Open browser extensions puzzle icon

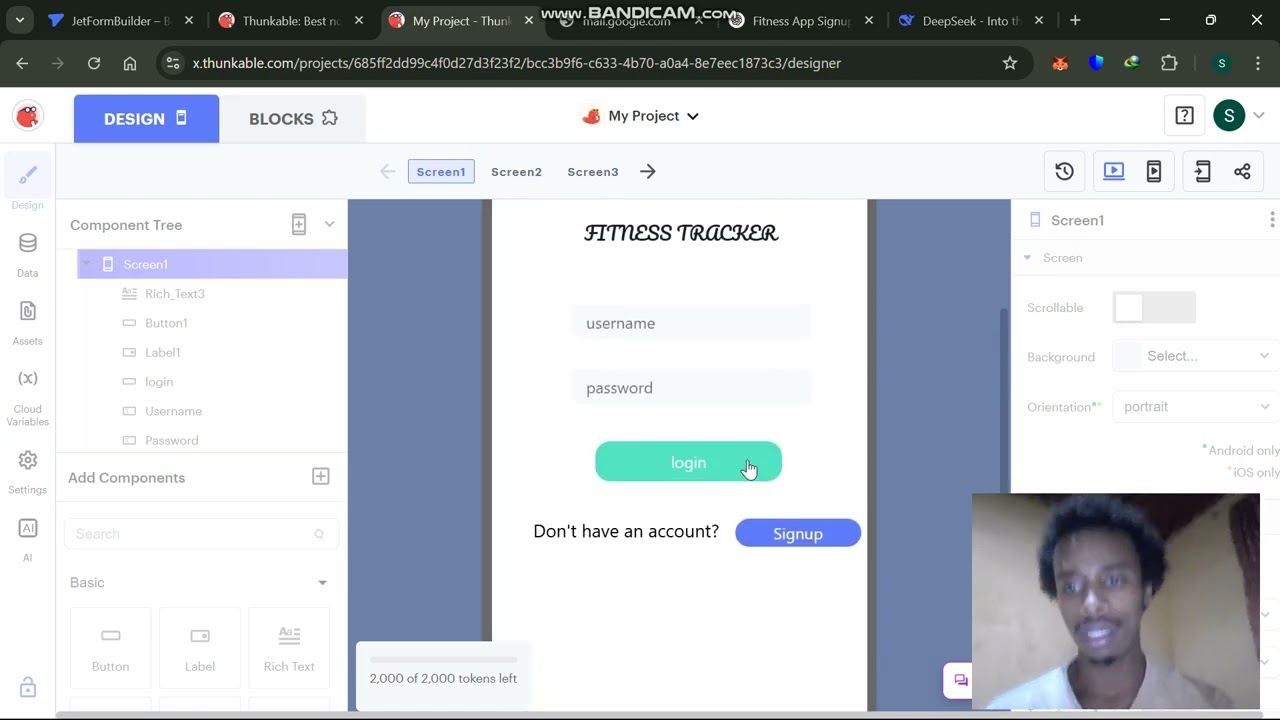[x=1169, y=63]
